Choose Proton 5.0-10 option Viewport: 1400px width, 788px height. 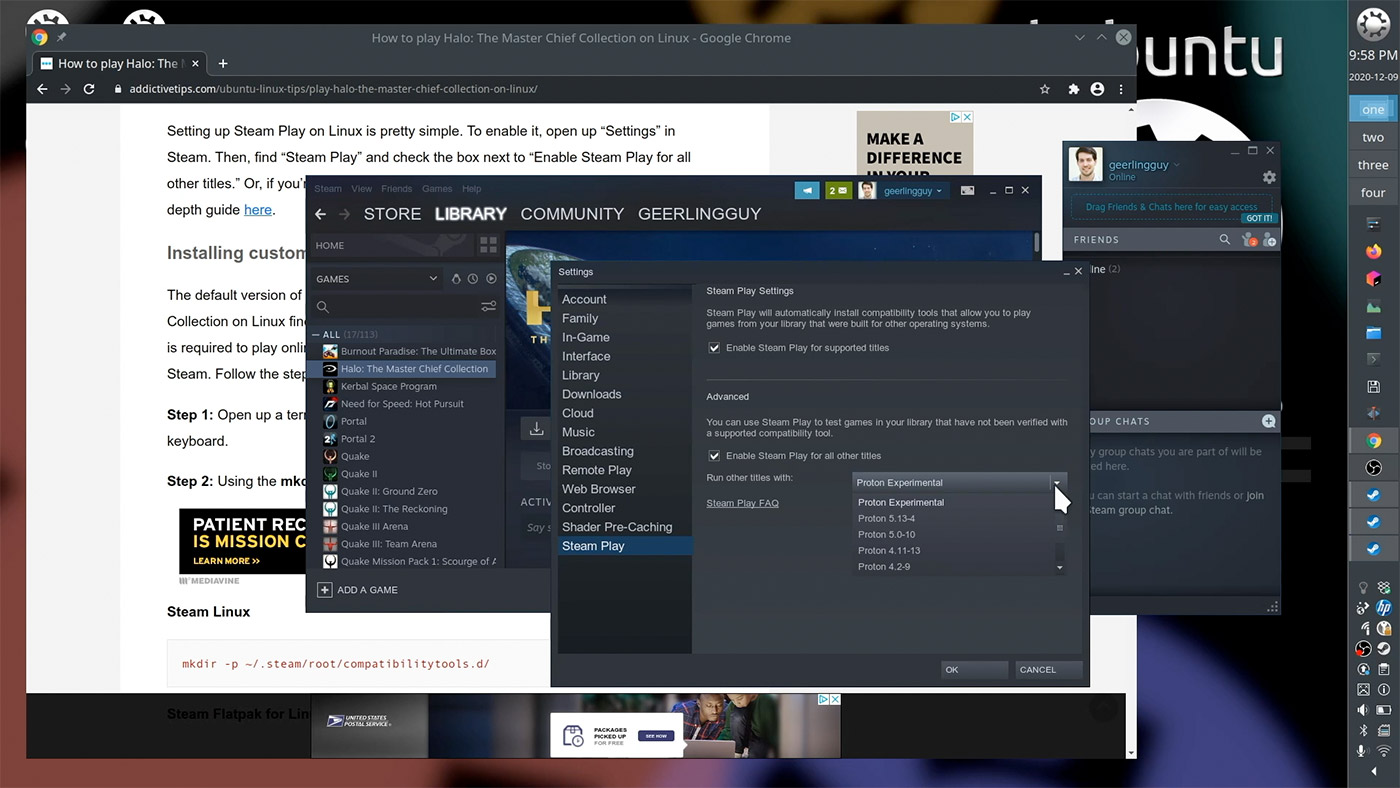pos(886,535)
